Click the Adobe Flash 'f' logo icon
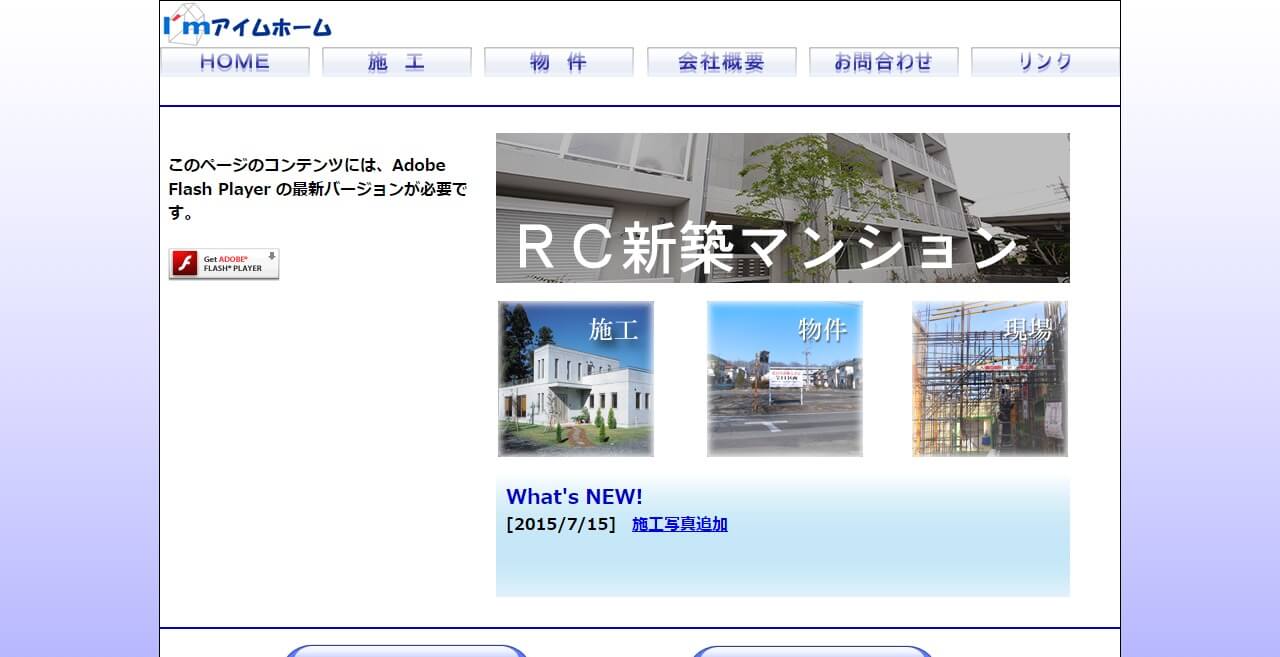Screen dimensions: 1280x657 [x=185, y=263]
